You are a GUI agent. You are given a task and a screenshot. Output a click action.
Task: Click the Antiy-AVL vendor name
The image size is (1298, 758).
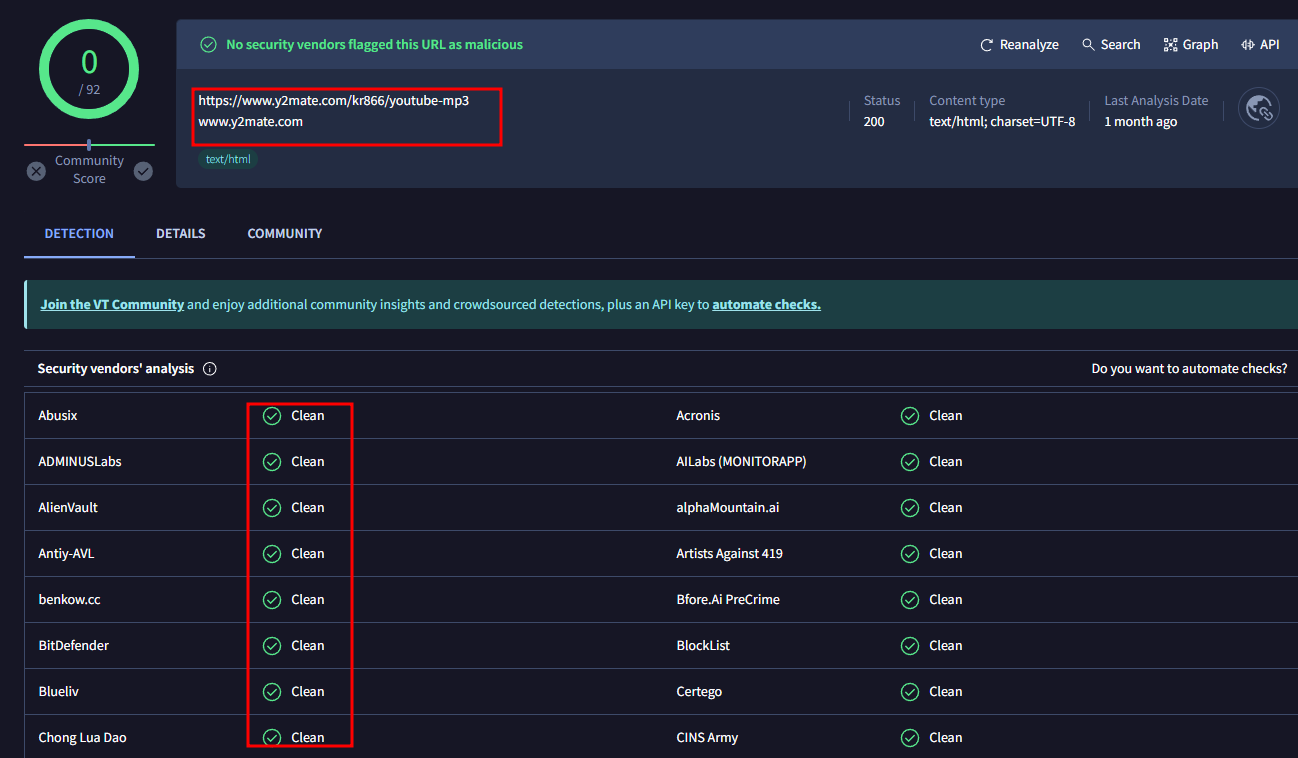click(x=66, y=553)
